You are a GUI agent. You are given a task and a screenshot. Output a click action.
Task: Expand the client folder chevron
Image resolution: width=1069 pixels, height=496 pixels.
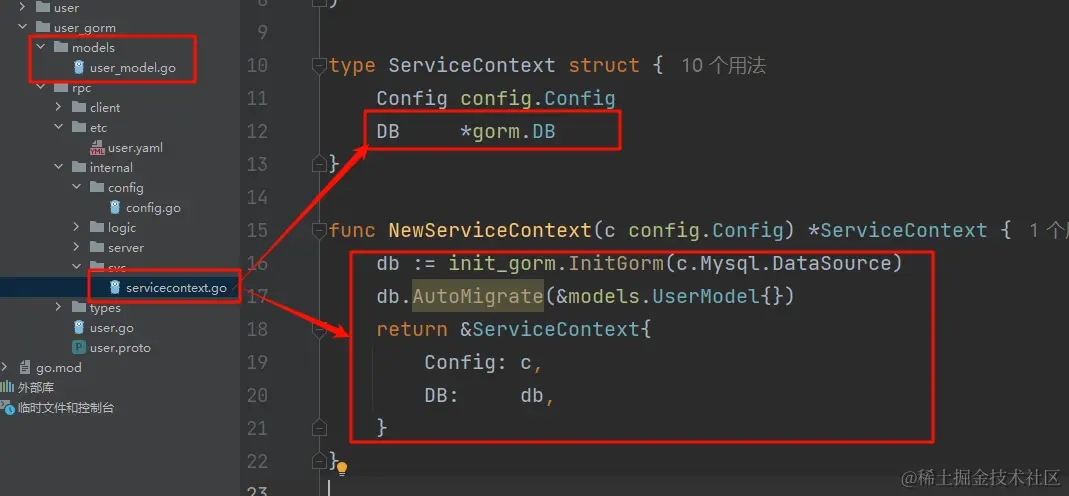pos(59,108)
